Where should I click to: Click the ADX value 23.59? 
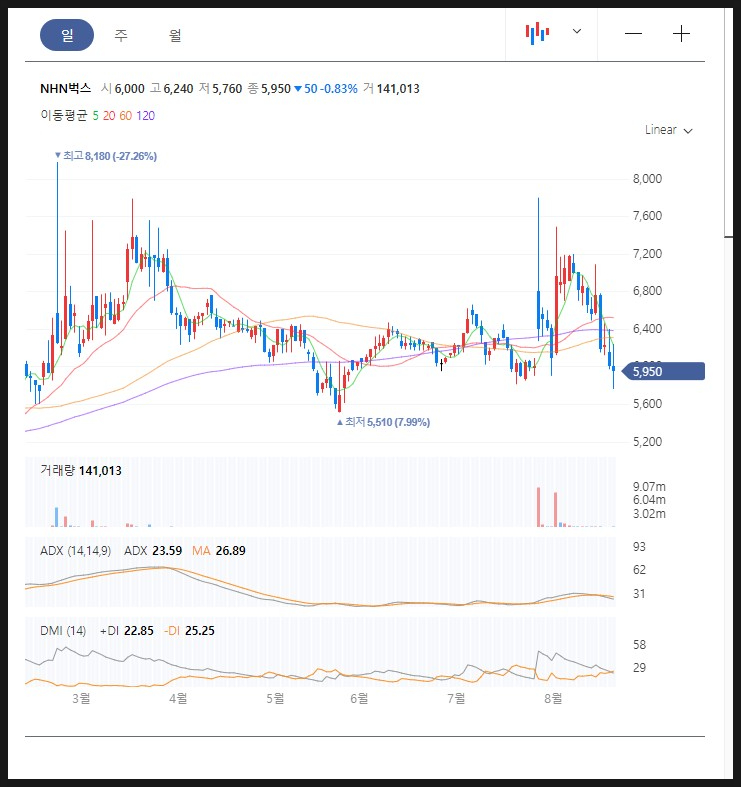pos(167,551)
